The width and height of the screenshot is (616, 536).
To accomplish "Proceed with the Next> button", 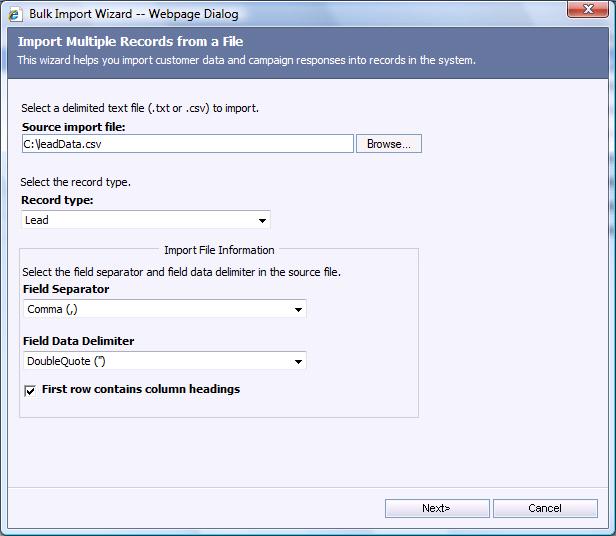I will coord(436,508).
